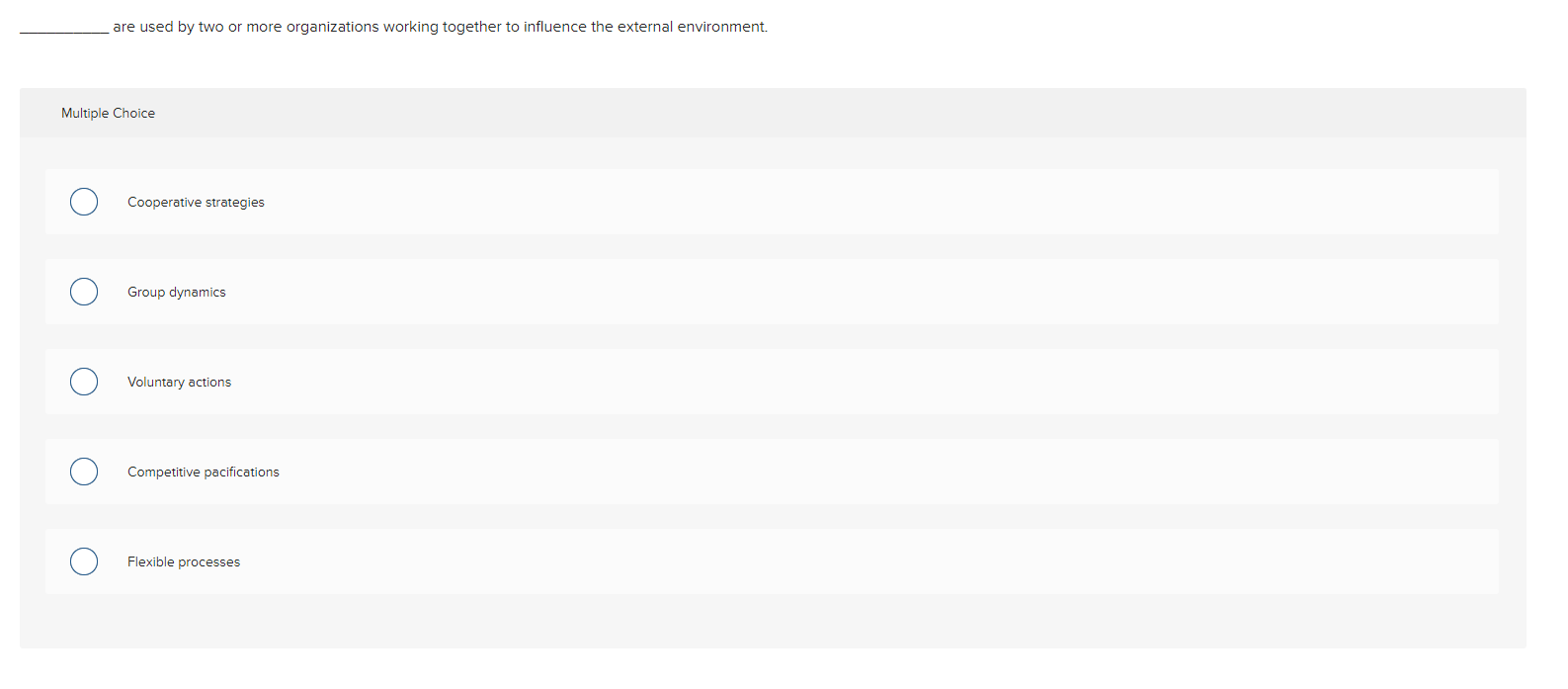Select the Group dynamics radio button
This screenshot has width=1568, height=689.
(84, 292)
